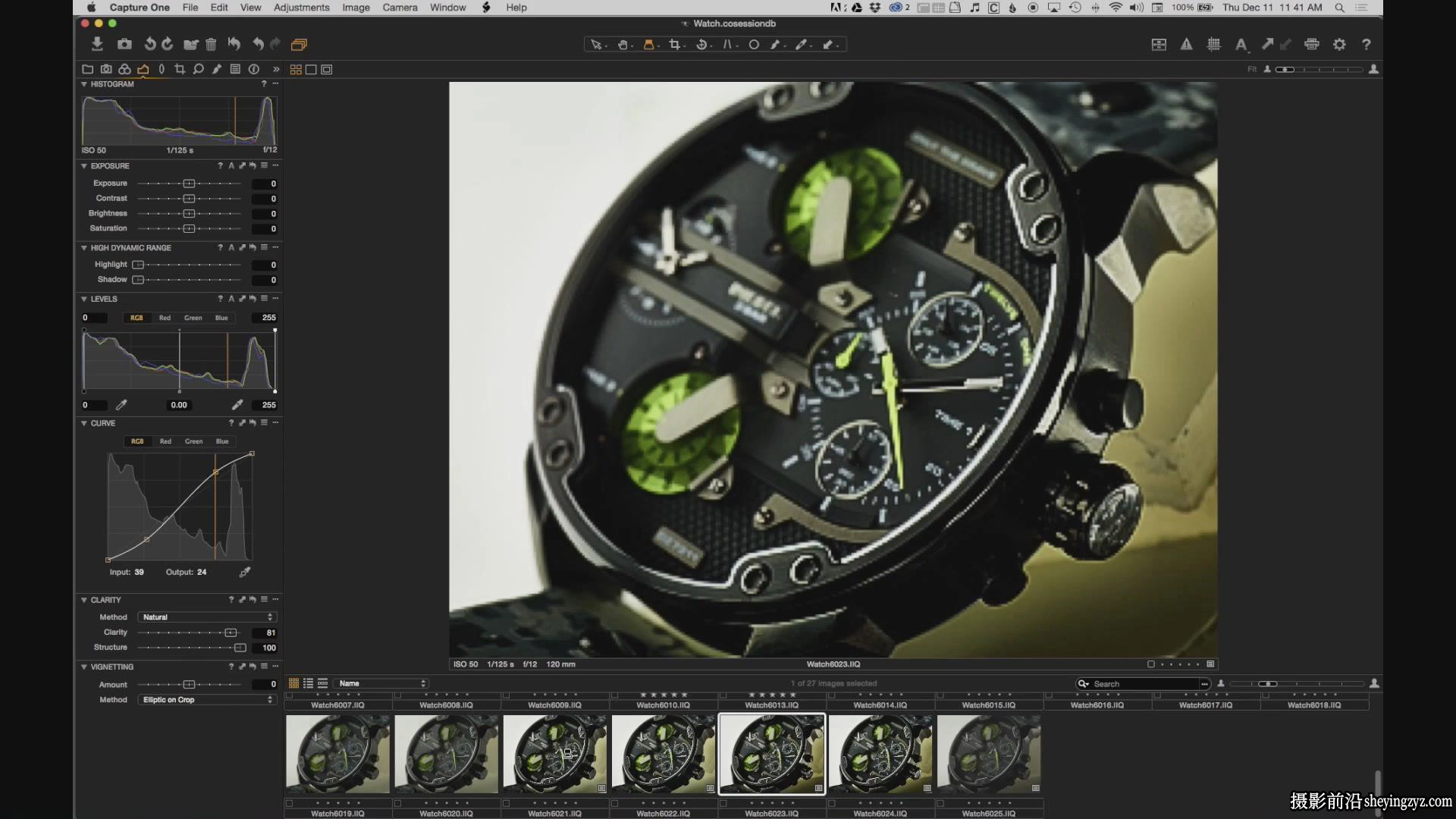Click the Exposure slider handle
The image size is (1456, 819).
pyautogui.click(x=189, y=184)
